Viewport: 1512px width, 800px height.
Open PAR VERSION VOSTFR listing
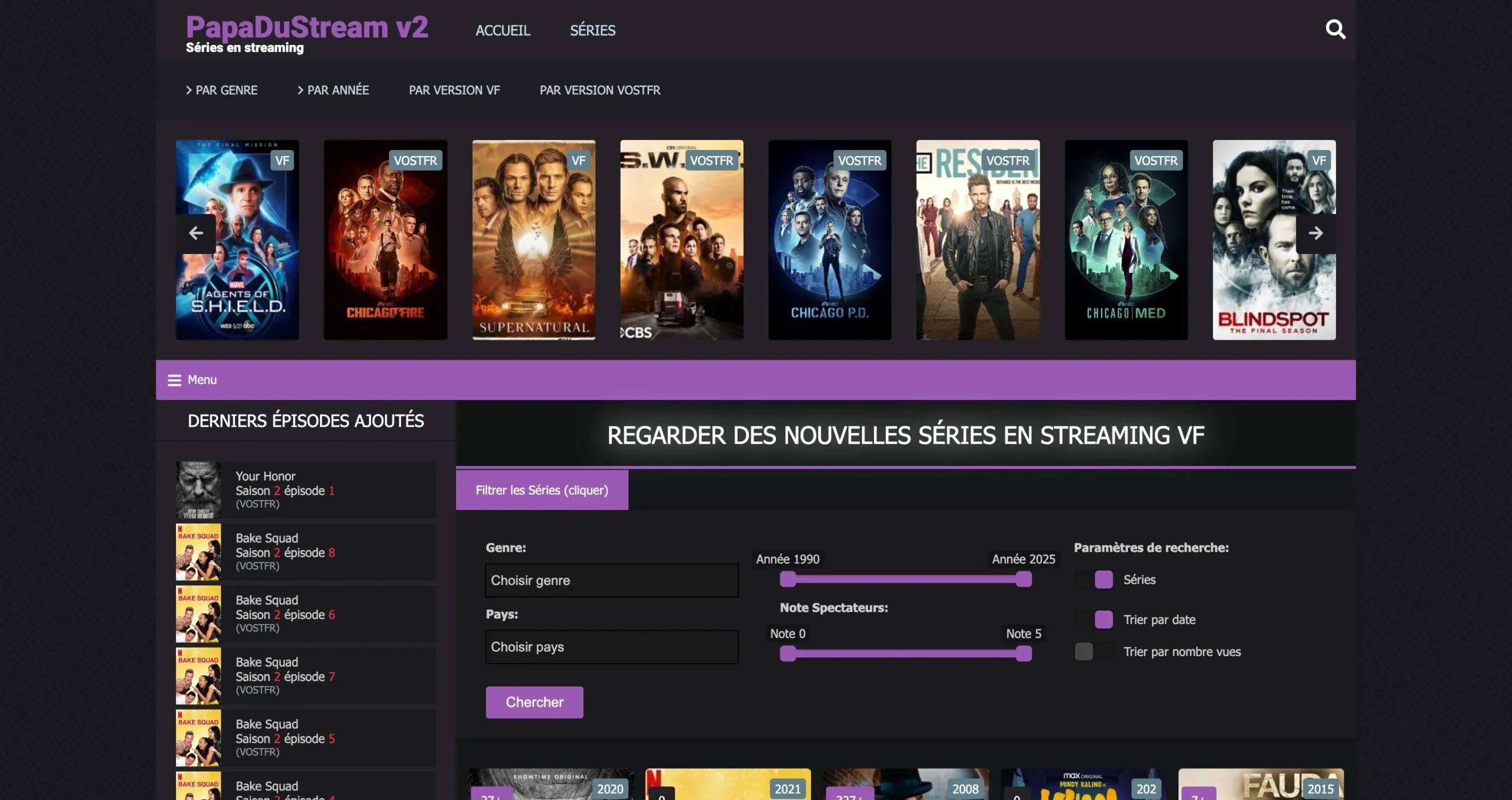[600, 90]
